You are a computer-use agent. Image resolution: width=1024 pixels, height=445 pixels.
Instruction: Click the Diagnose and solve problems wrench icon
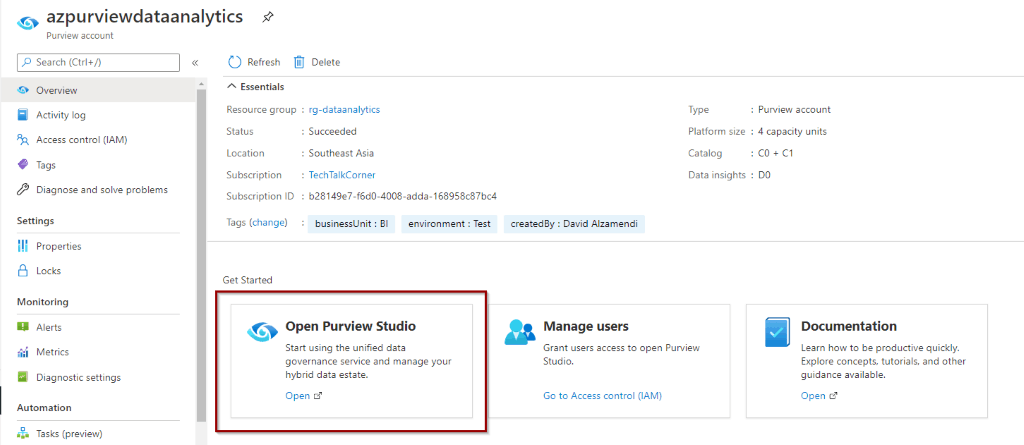(x=23, y=190)
